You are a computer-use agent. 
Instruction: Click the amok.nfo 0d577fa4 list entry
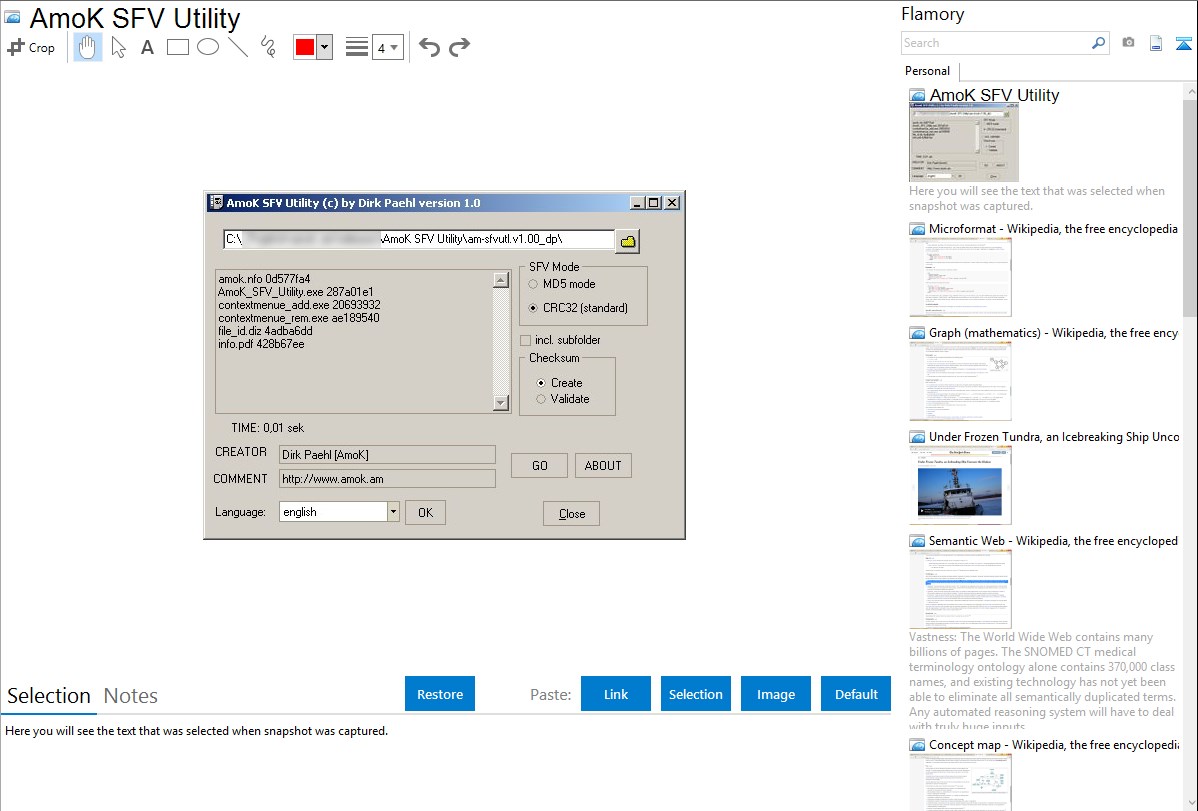264,279
